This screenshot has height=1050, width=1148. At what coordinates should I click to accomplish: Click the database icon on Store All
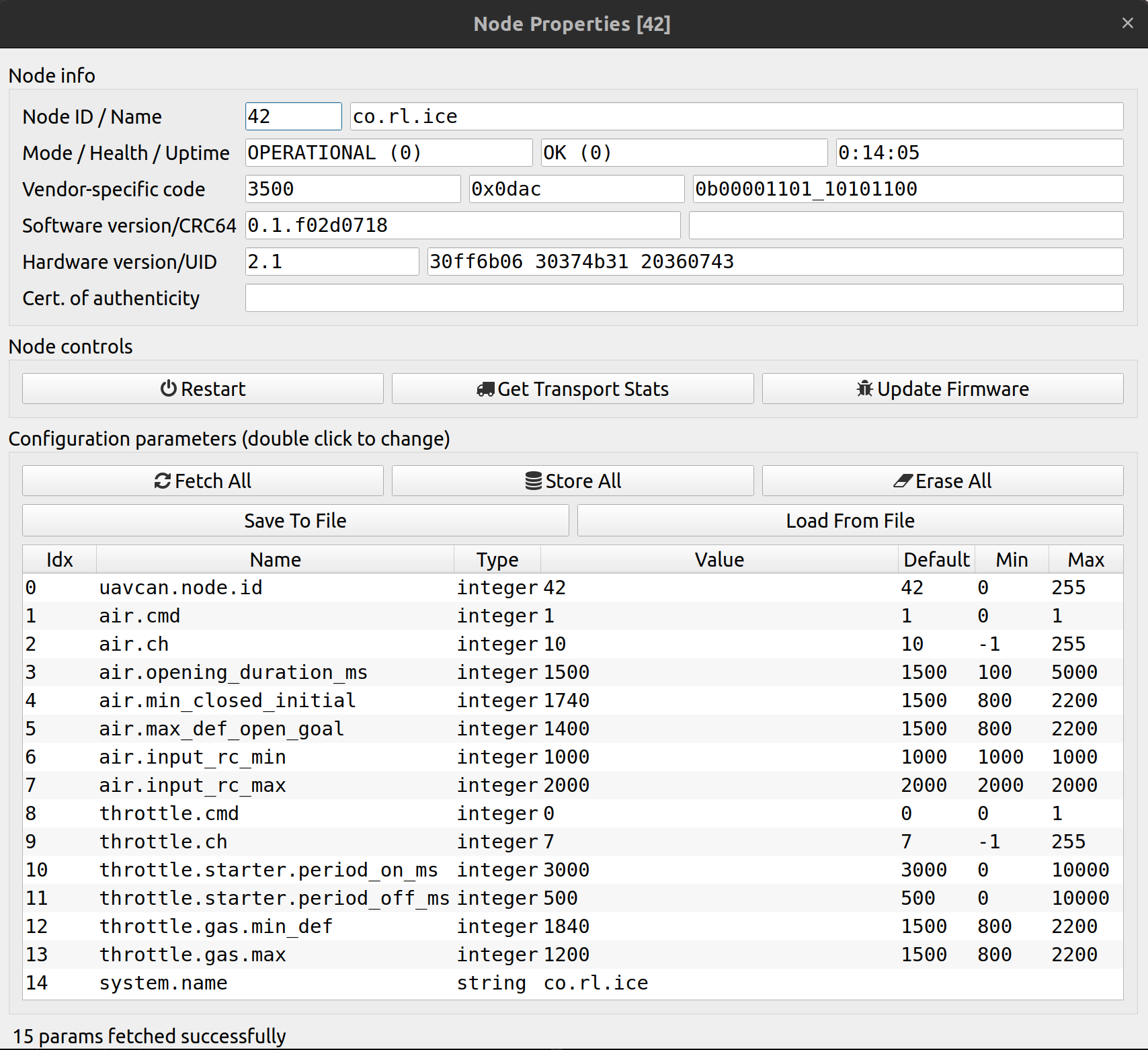[533, 481]
